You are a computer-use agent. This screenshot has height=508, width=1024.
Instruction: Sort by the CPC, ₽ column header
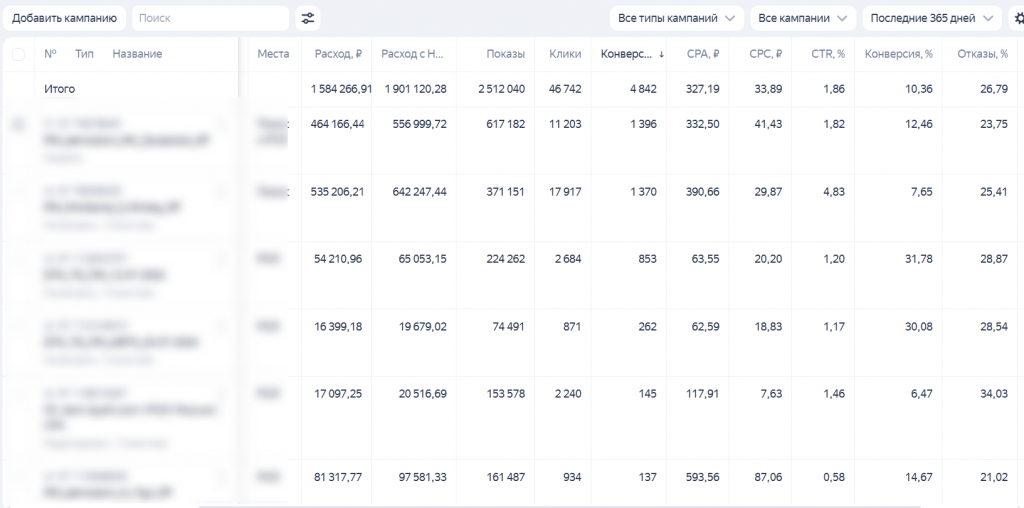point(765,54)
